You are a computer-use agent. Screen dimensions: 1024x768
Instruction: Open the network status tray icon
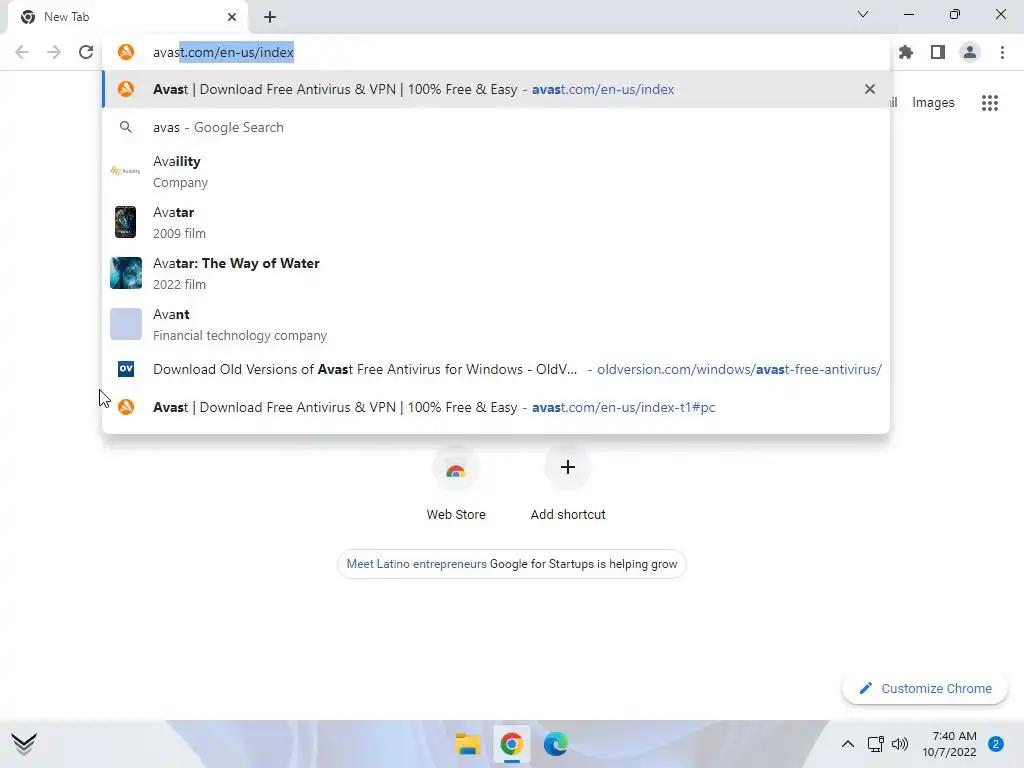coord(875,744)
